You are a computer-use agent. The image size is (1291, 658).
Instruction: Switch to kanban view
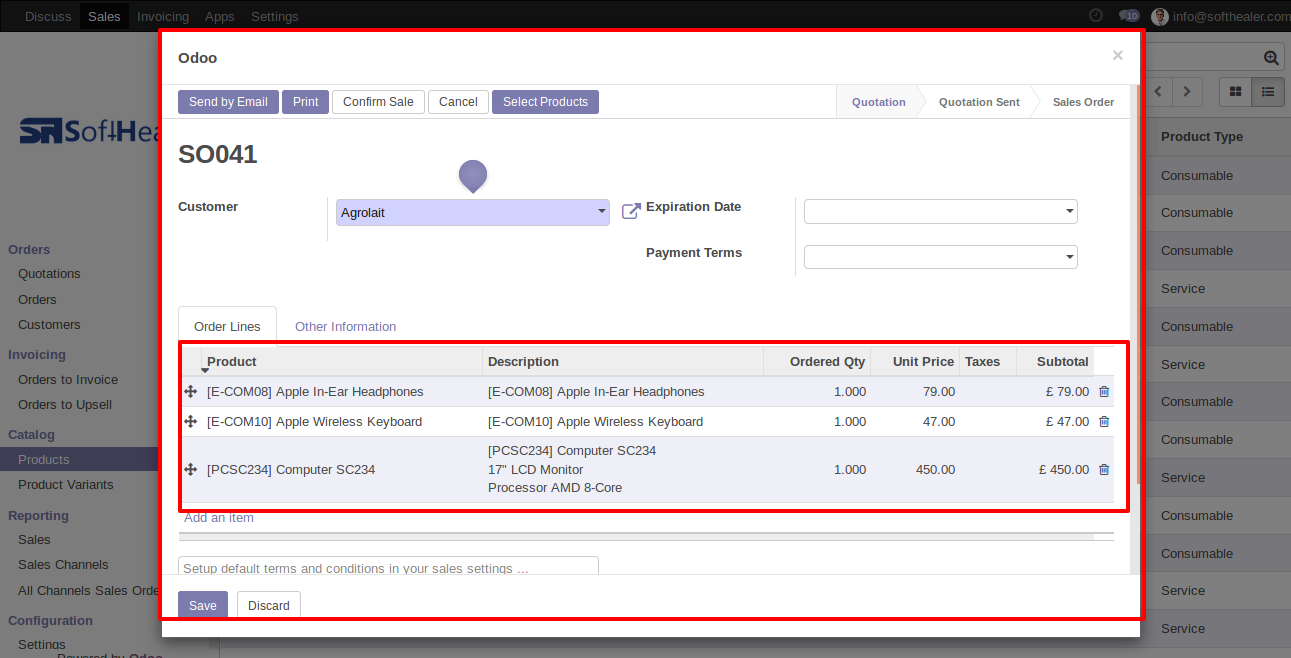1236,91
